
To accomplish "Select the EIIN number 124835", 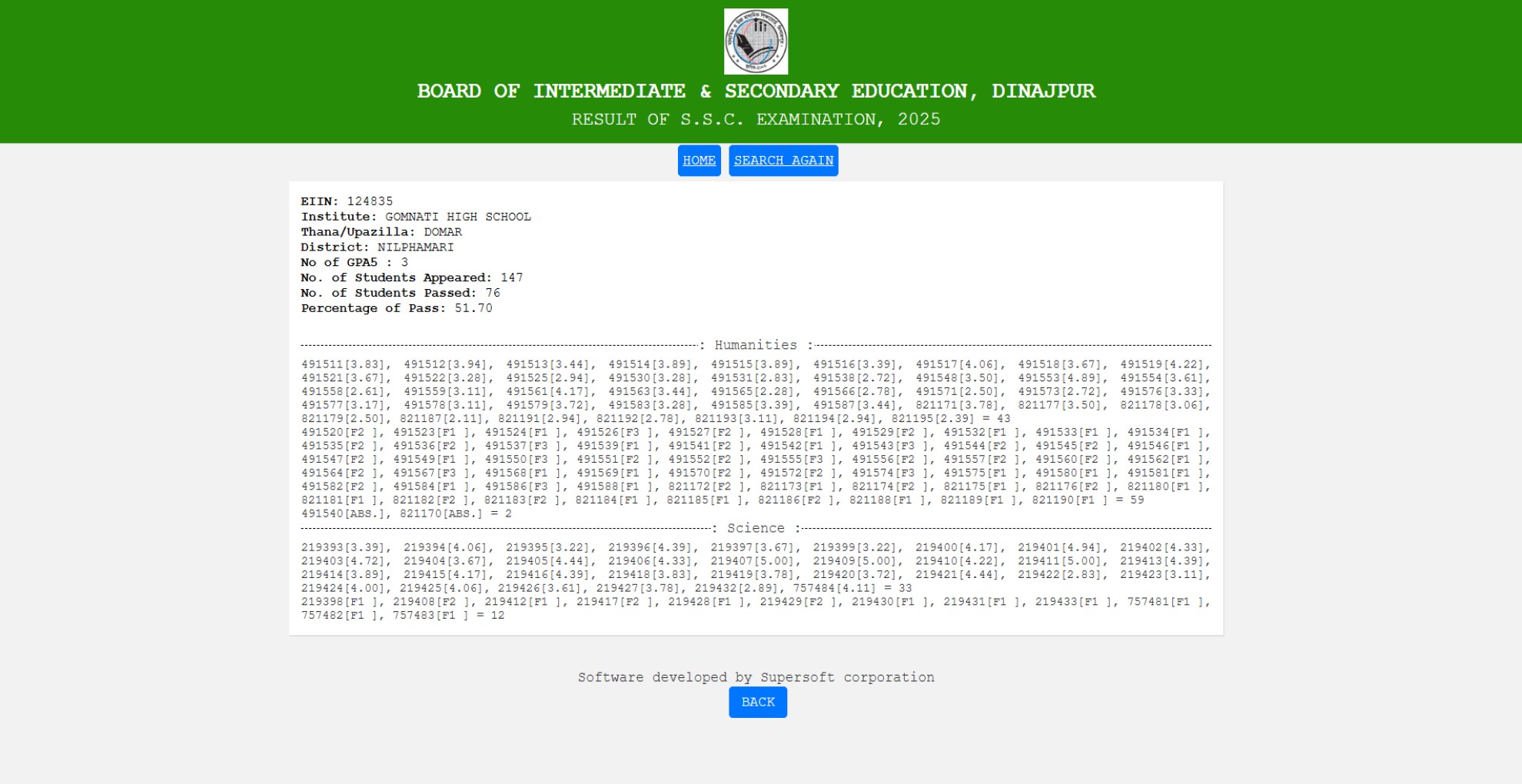I will (x=370, y=201).
